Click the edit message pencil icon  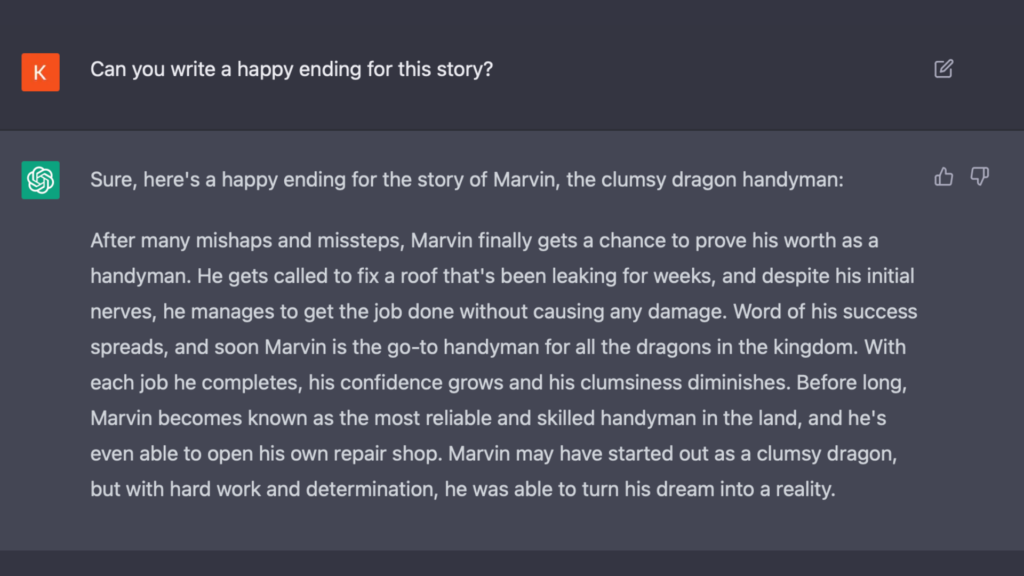click(943, 69)
